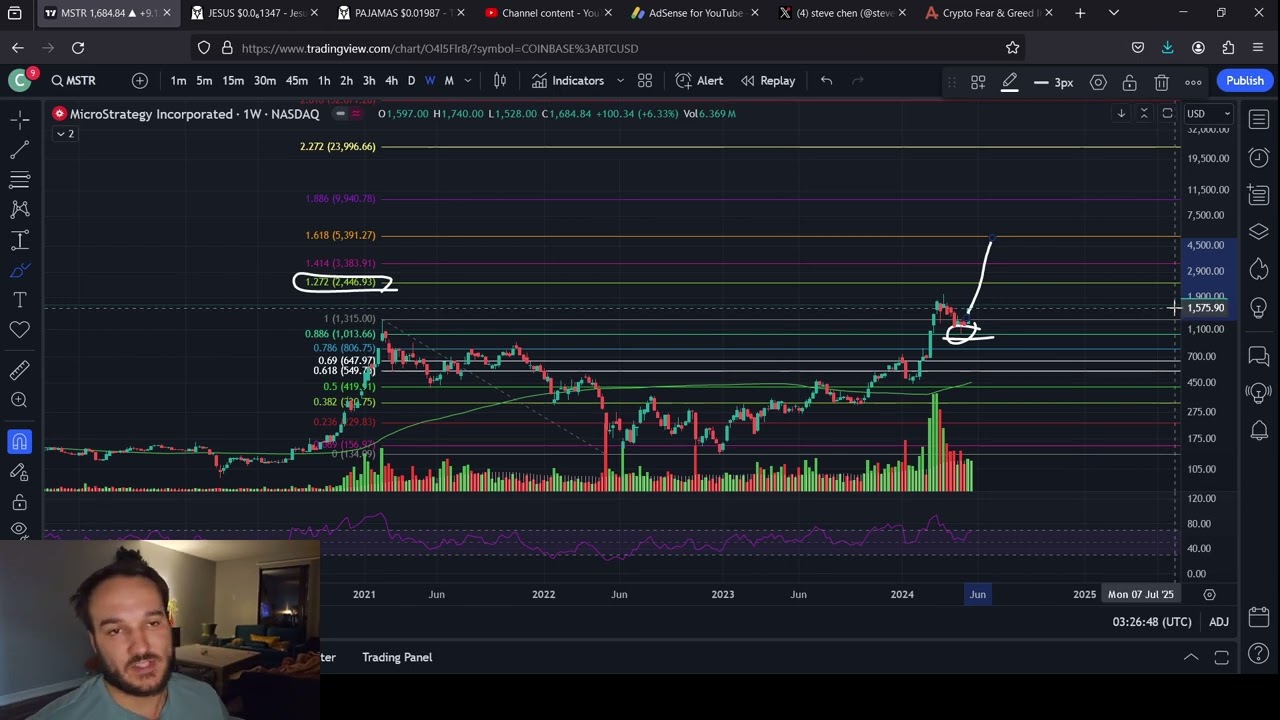Viewport: 1280px width, 720px height.
Task: Switch to 4h timeframe
Action: [x=391, y=81]
